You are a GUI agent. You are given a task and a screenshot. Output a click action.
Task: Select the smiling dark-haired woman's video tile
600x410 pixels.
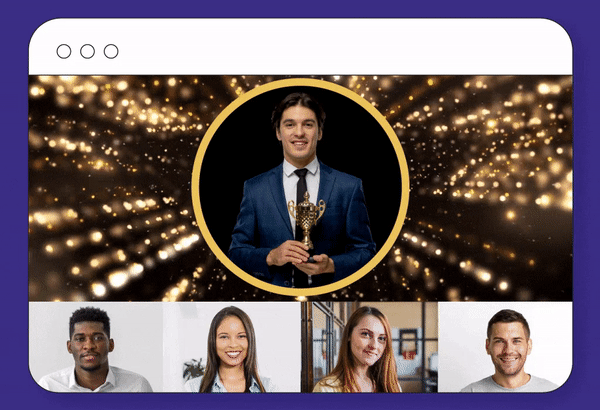pyautogui.click(x=232, y=347)
